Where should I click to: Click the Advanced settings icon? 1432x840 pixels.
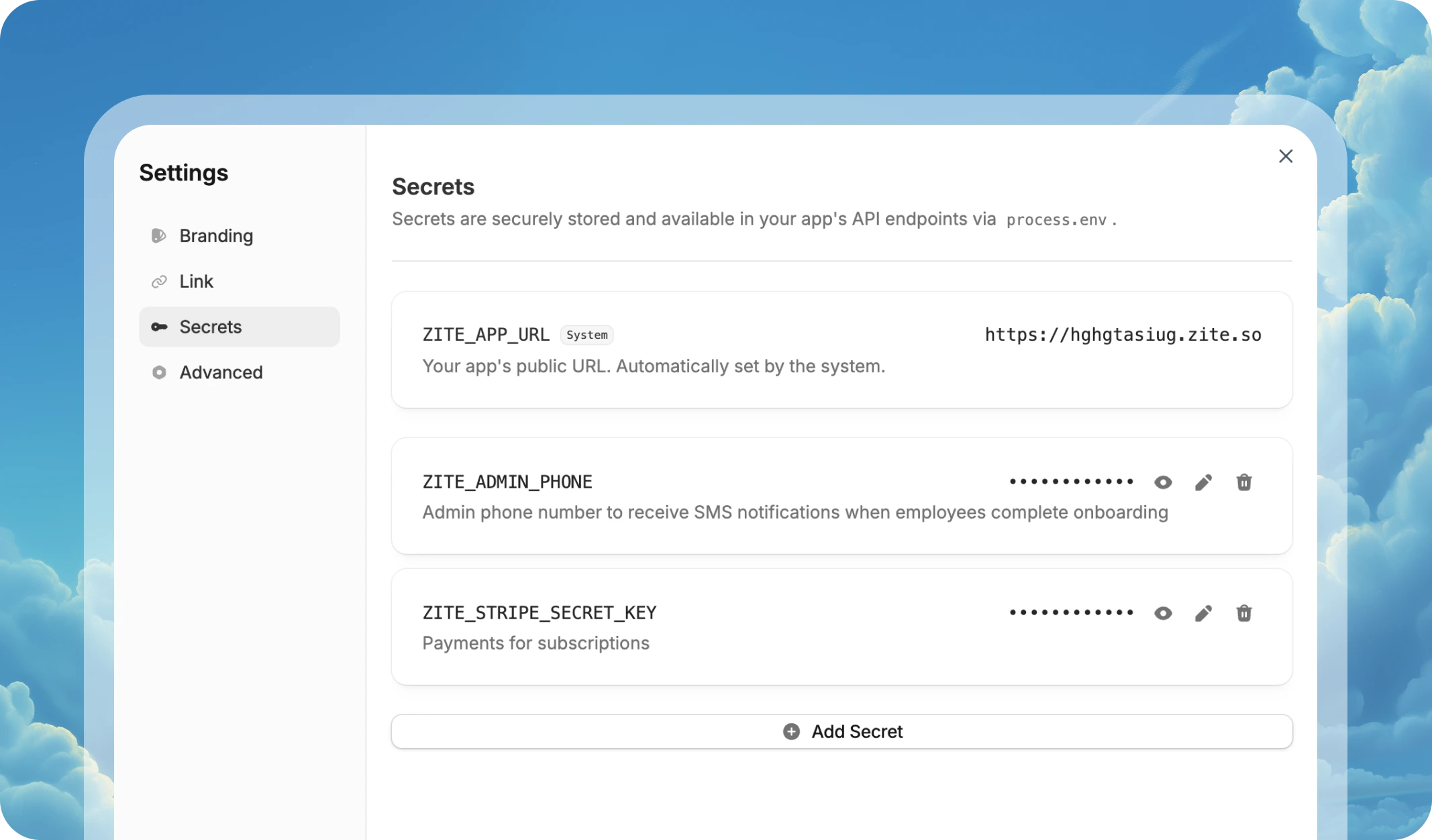(x=159, y=372)
